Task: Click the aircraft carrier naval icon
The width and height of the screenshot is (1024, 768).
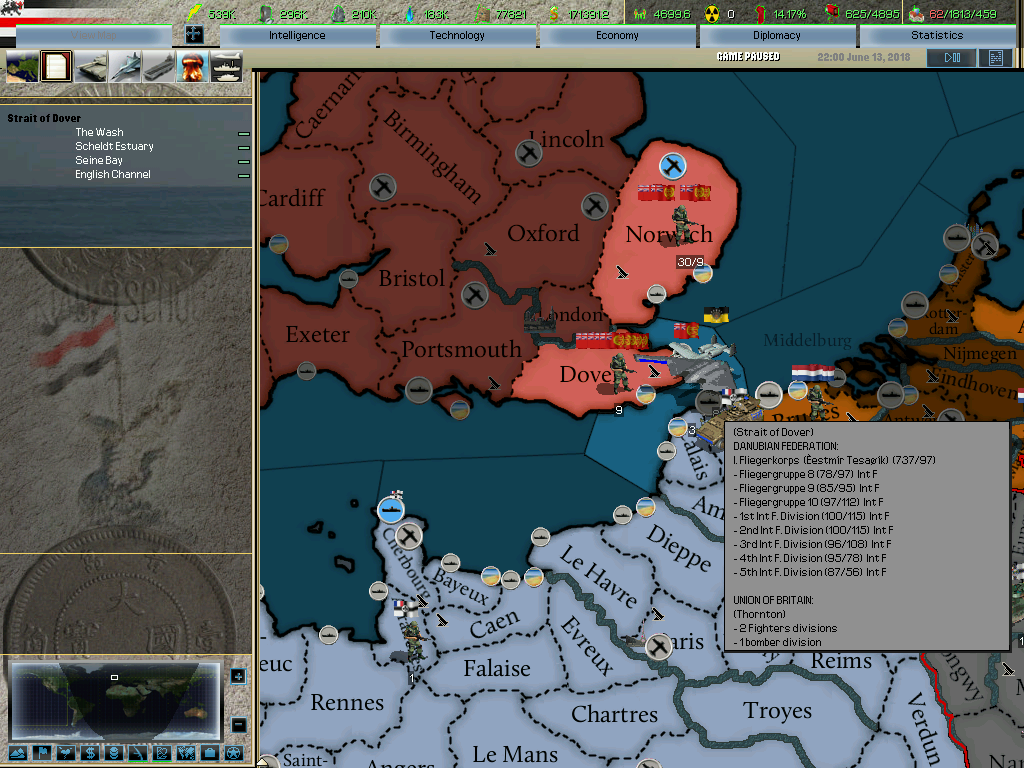Action: [160, 67]
